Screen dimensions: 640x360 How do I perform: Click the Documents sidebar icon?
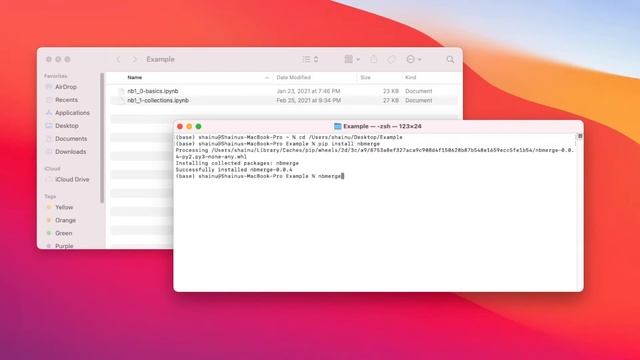[x=49, y=139]
